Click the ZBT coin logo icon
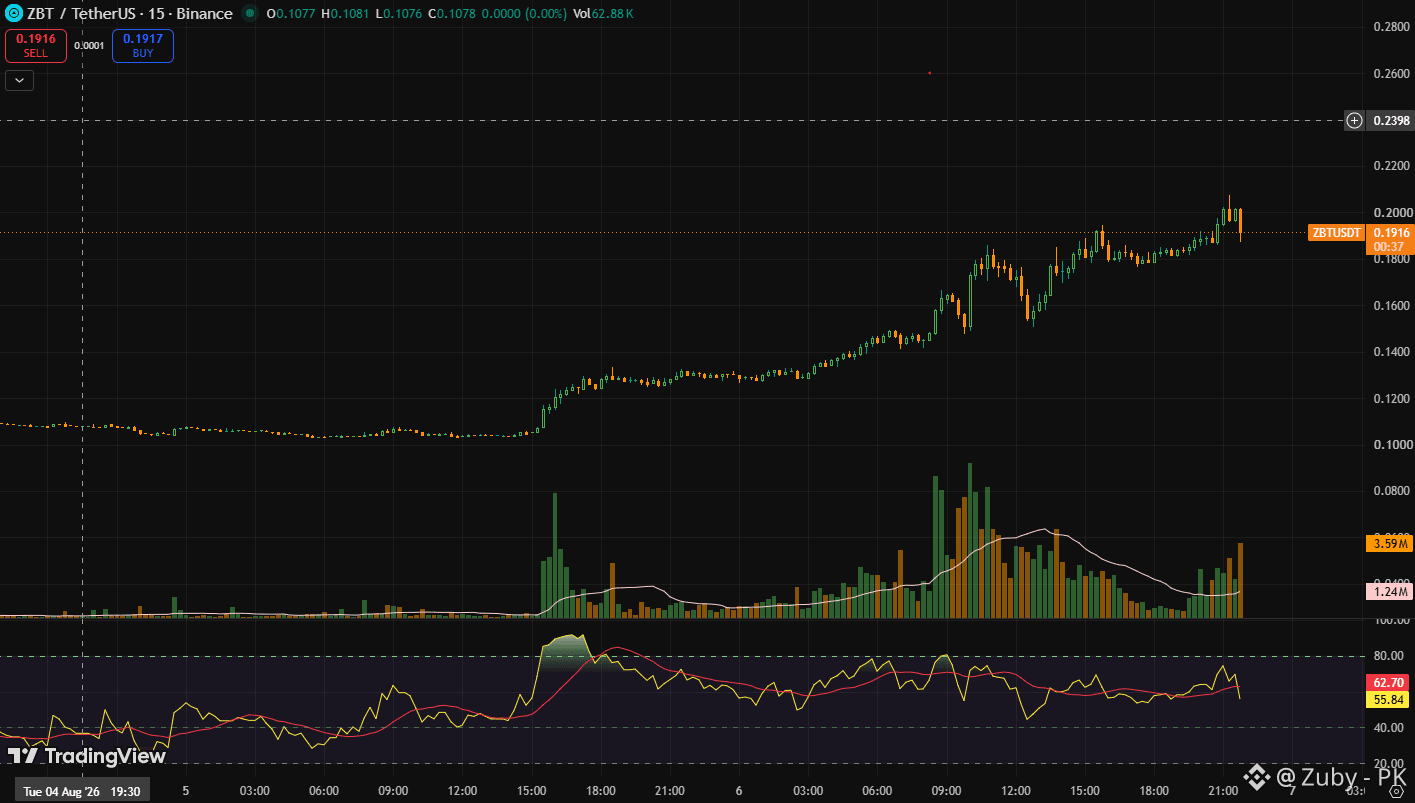Image resolution: width=1415 pixels, height=803 pixels. 15,14
